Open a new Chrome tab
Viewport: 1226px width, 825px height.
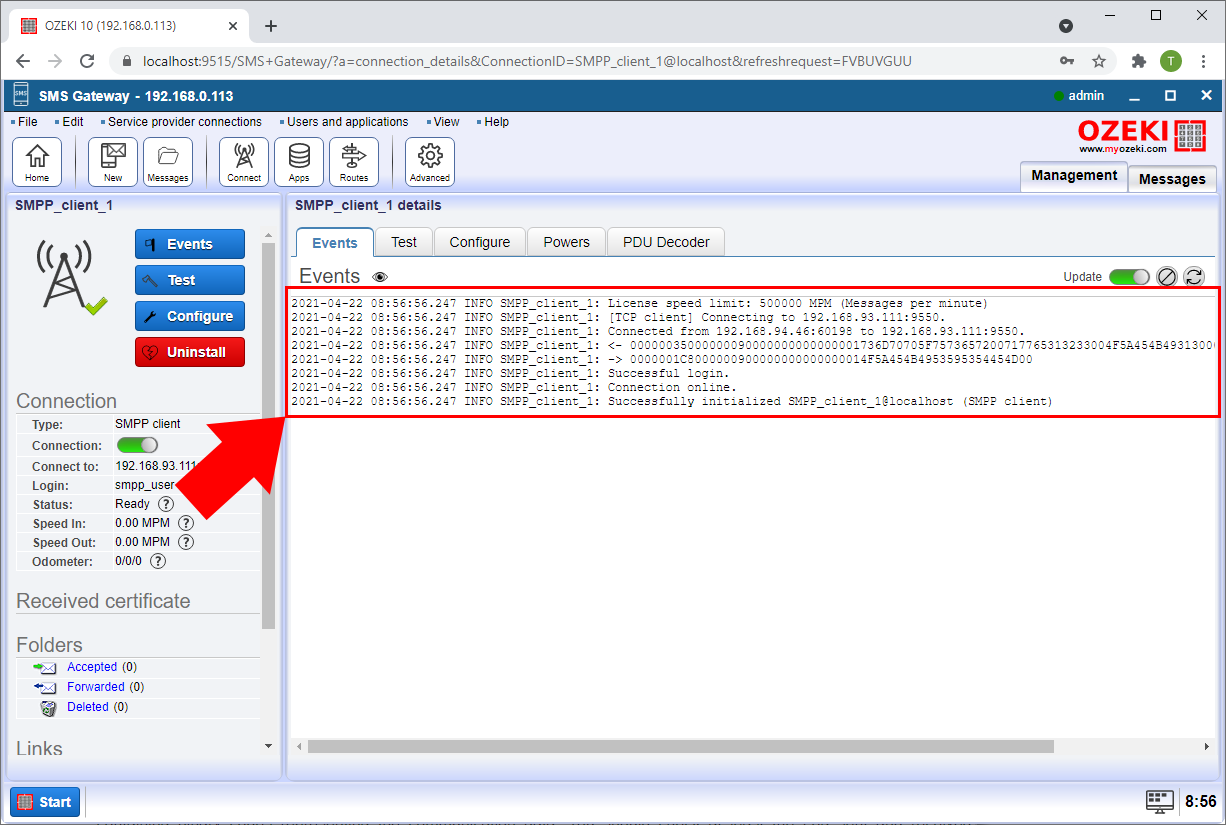point(270,26)
